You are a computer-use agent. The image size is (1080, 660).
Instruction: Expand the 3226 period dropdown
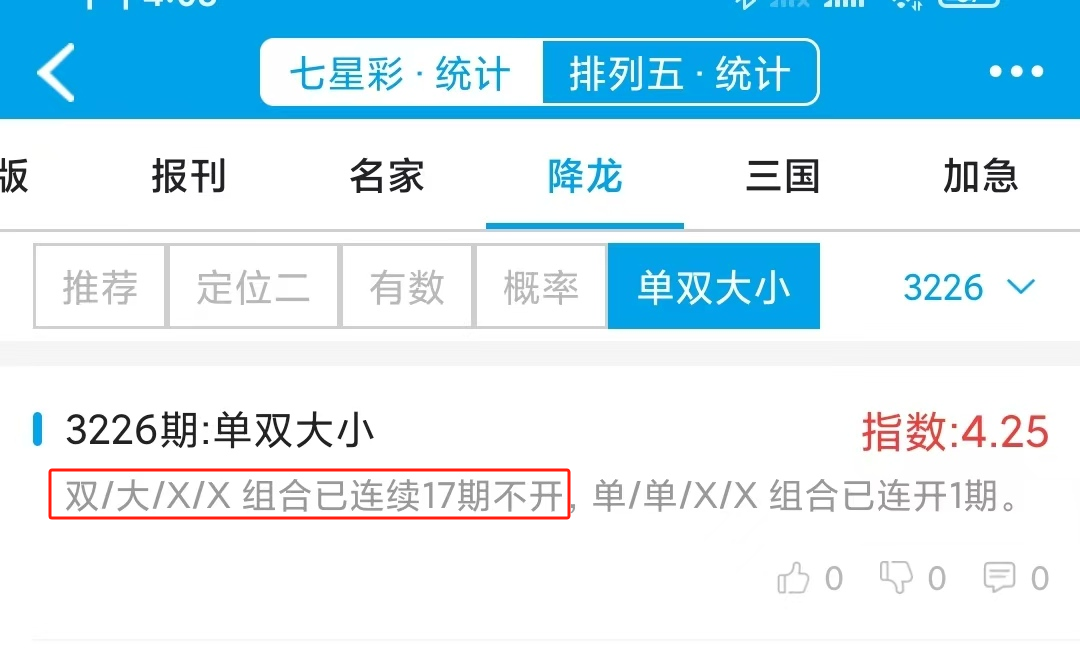tap(969, 287)
